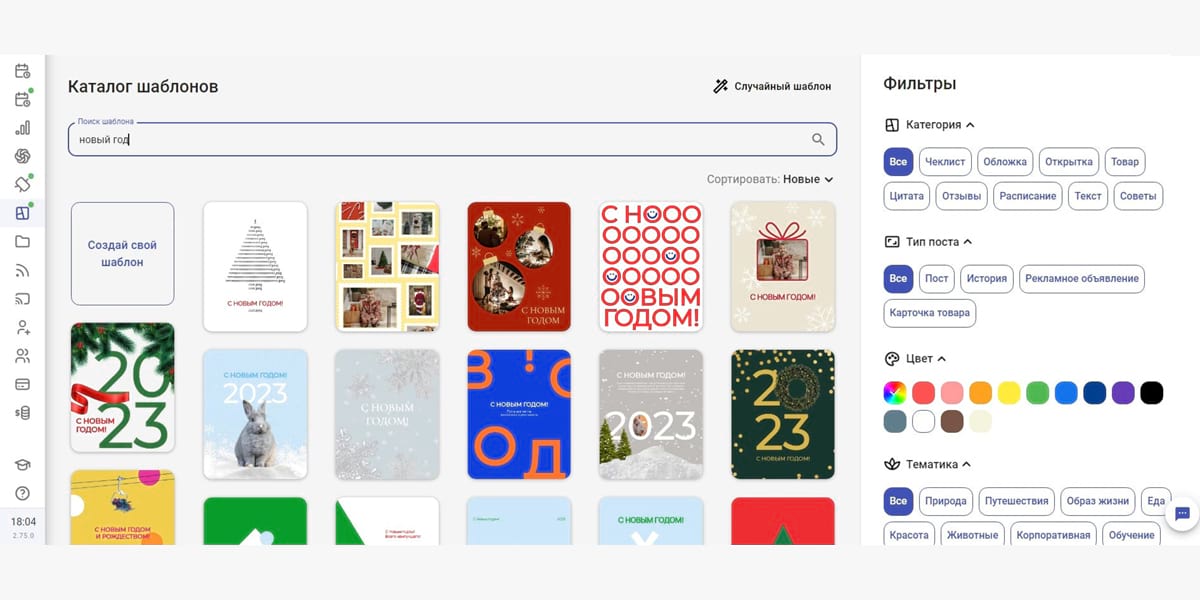The image size is (1200, 600).
Task: Open the folder icon in left sidebar
Action: click(22, 242)
